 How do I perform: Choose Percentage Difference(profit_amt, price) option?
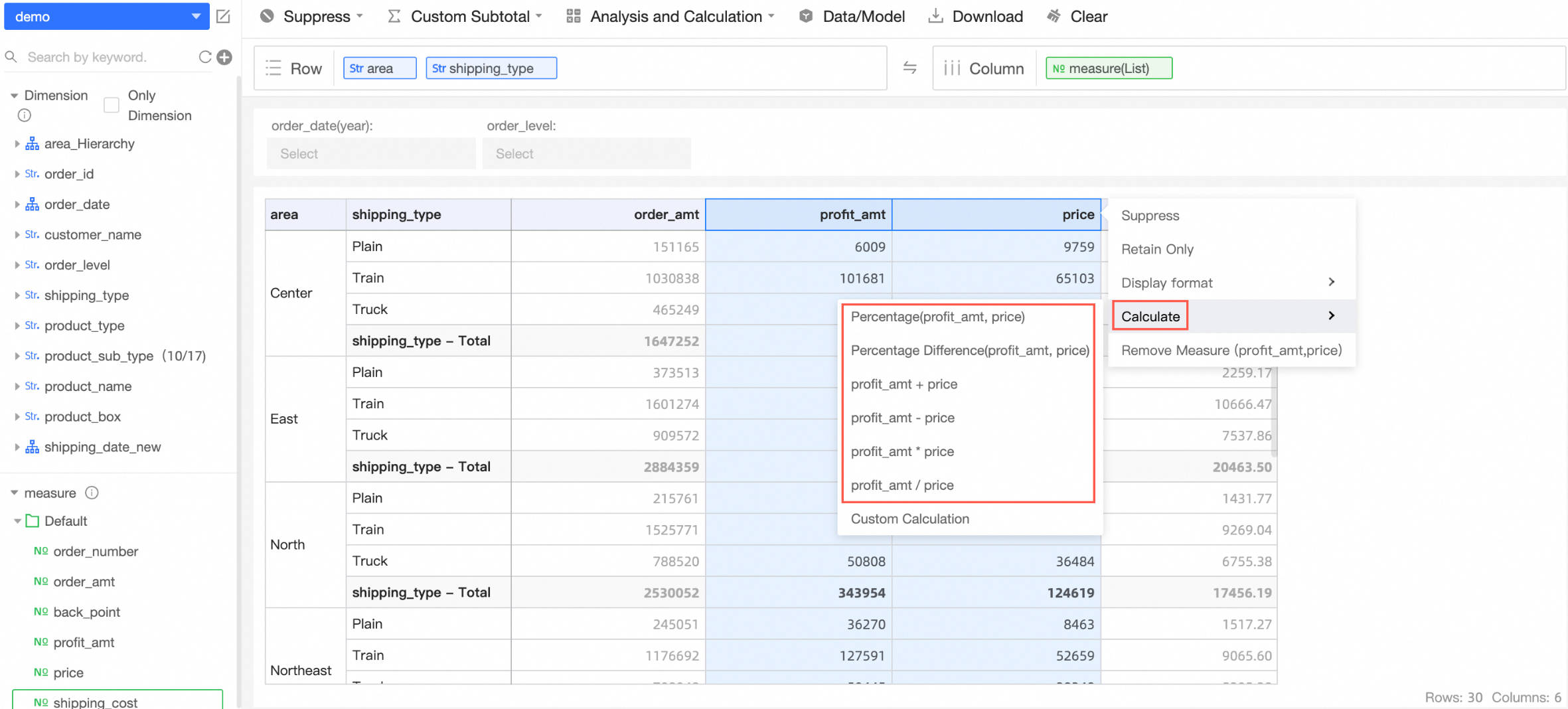coord(969,351)
